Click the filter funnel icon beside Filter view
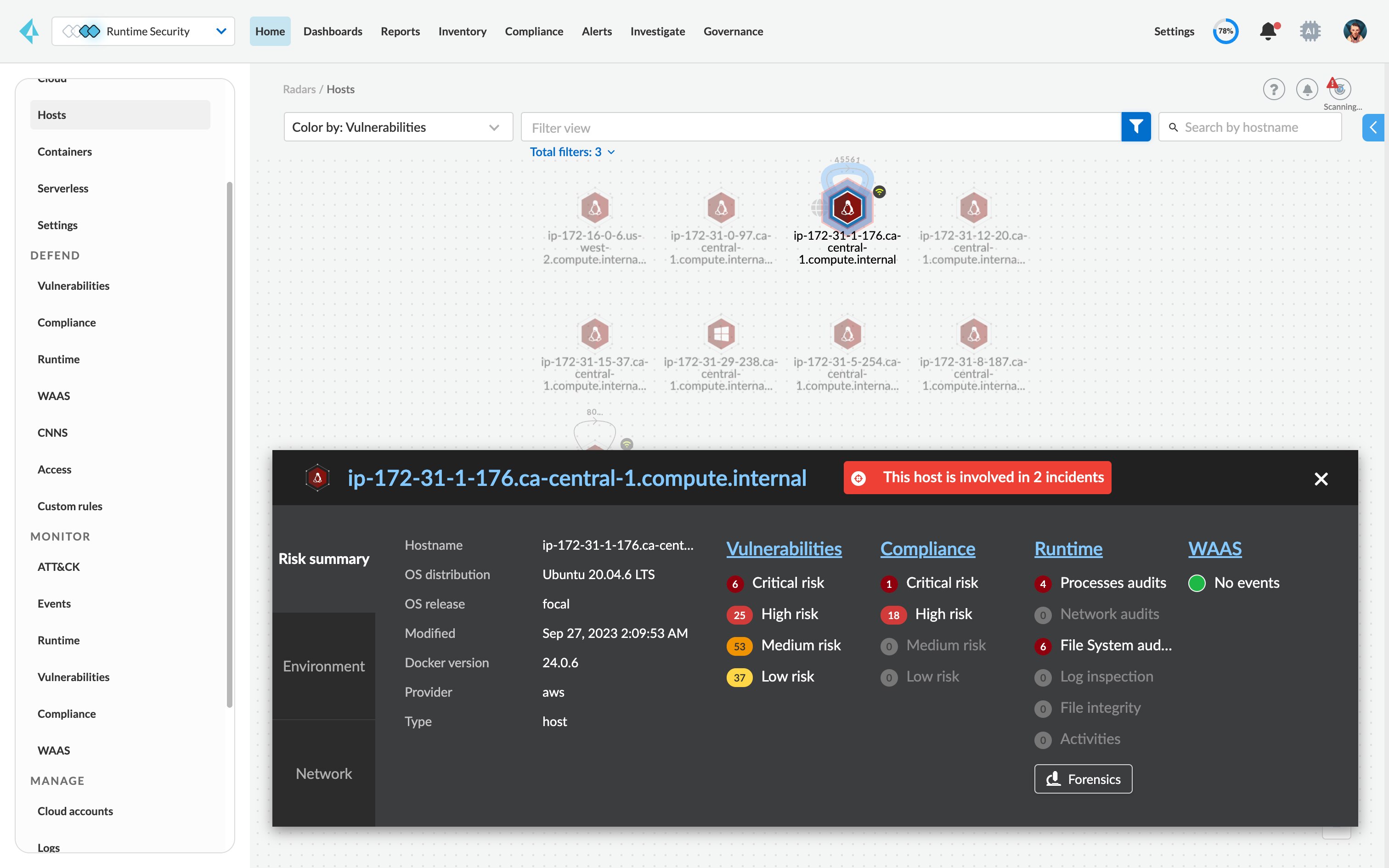 click(x=1136, y=127)
